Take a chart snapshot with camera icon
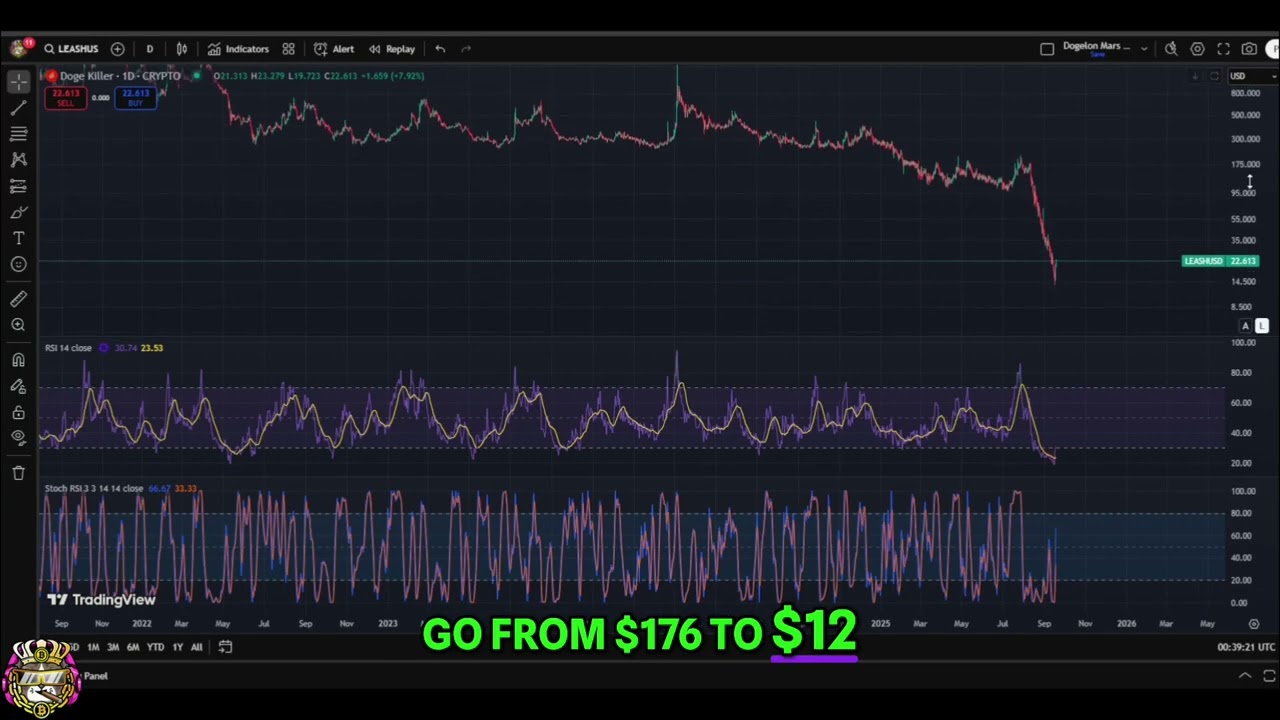This screenshot has width=1280, height=720. click(x=1249, y=49)
